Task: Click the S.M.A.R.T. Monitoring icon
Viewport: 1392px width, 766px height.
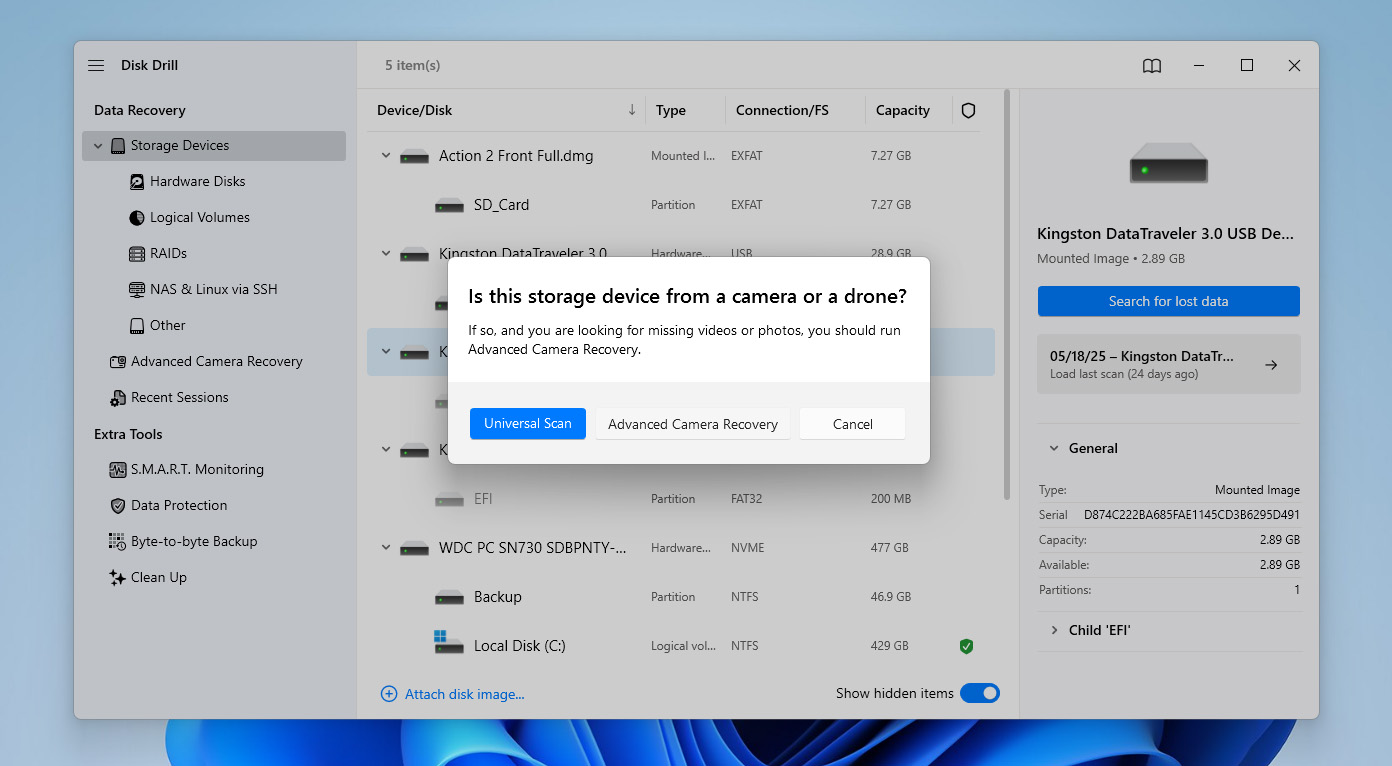Action: pos(117,469)
